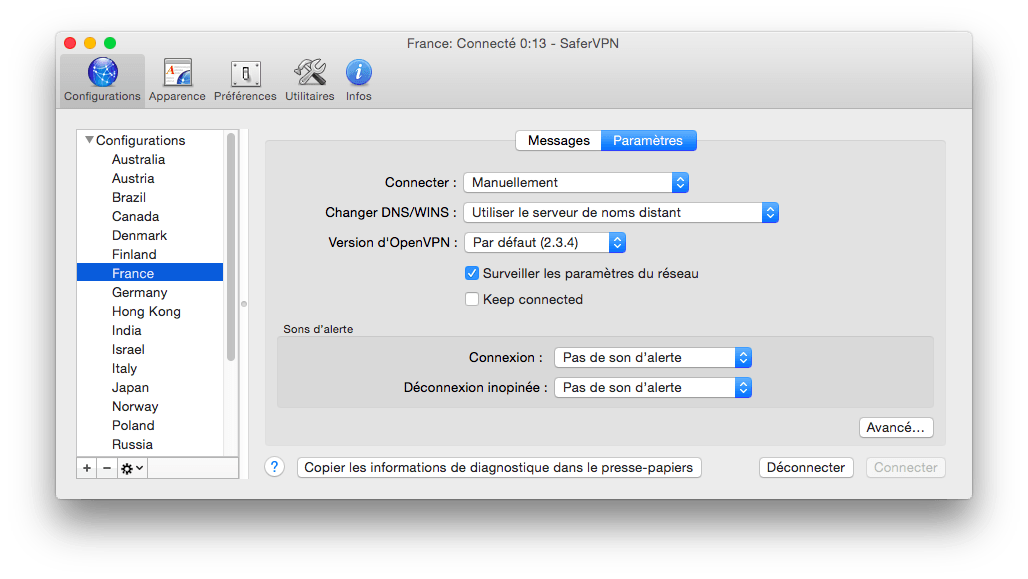Switch to the Messages tab
This screenshot has height=579, width=1028.
click(559, 140)
